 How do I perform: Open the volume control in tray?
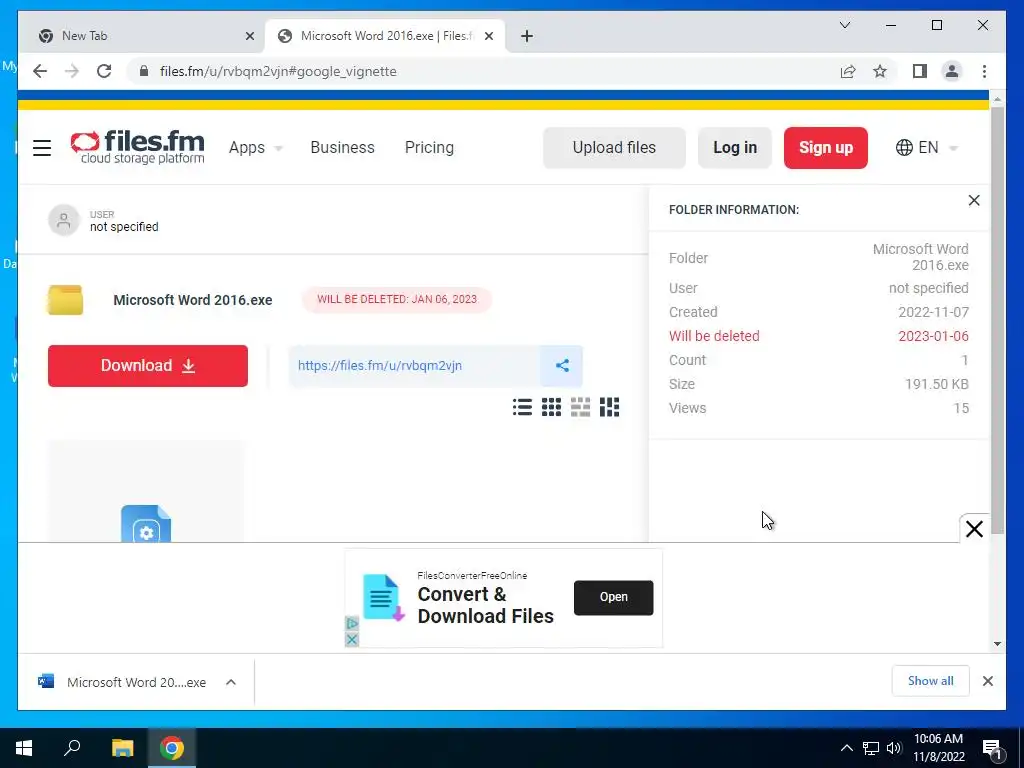coord(894,748)
